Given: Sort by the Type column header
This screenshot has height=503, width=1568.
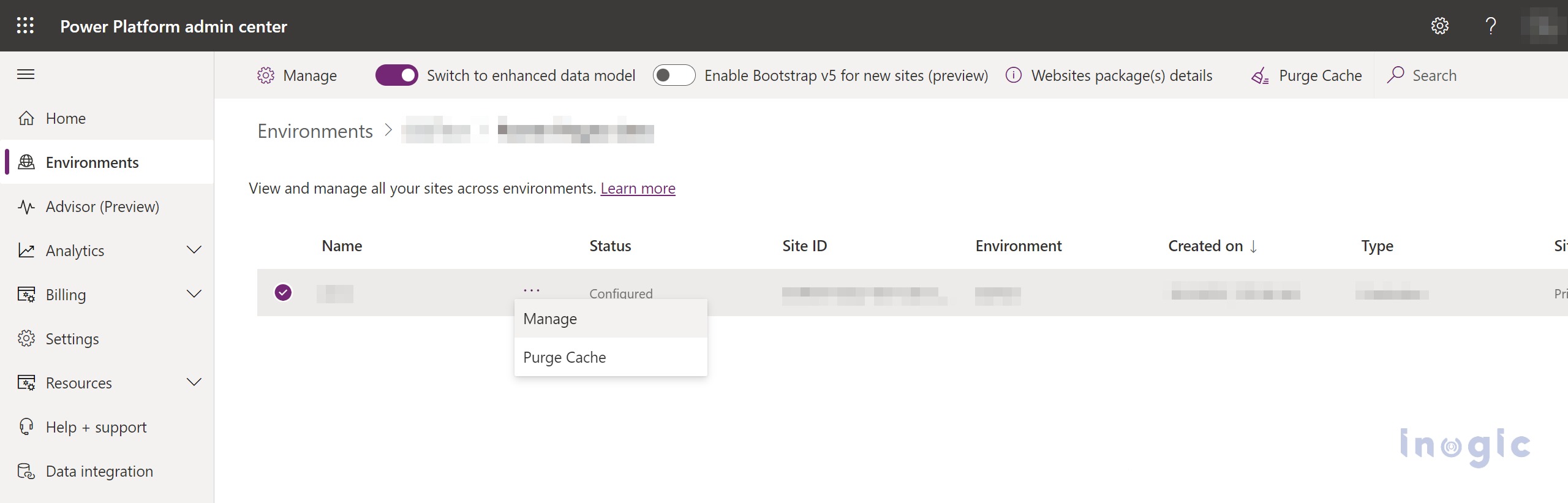Looking at the screenshot, I should pos(1377,246).
